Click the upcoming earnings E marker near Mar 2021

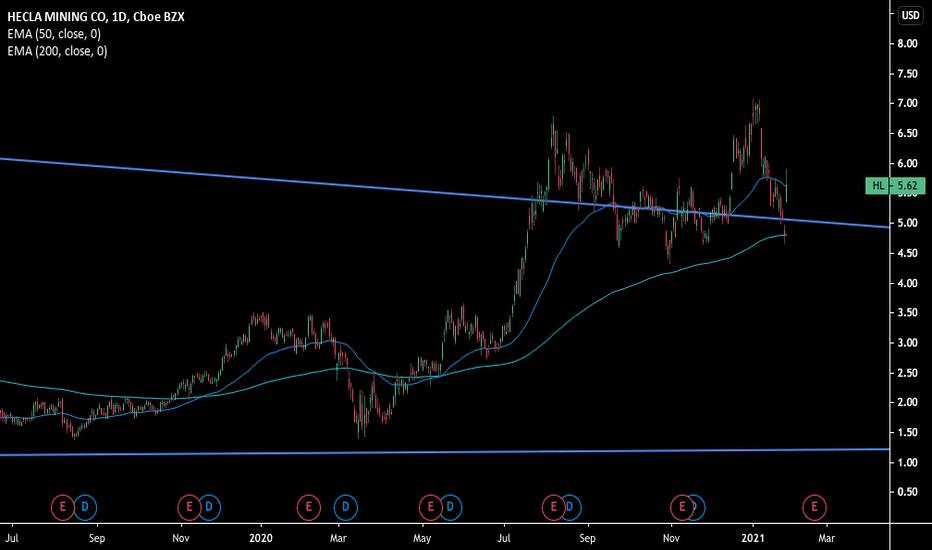tap(814, 507)
